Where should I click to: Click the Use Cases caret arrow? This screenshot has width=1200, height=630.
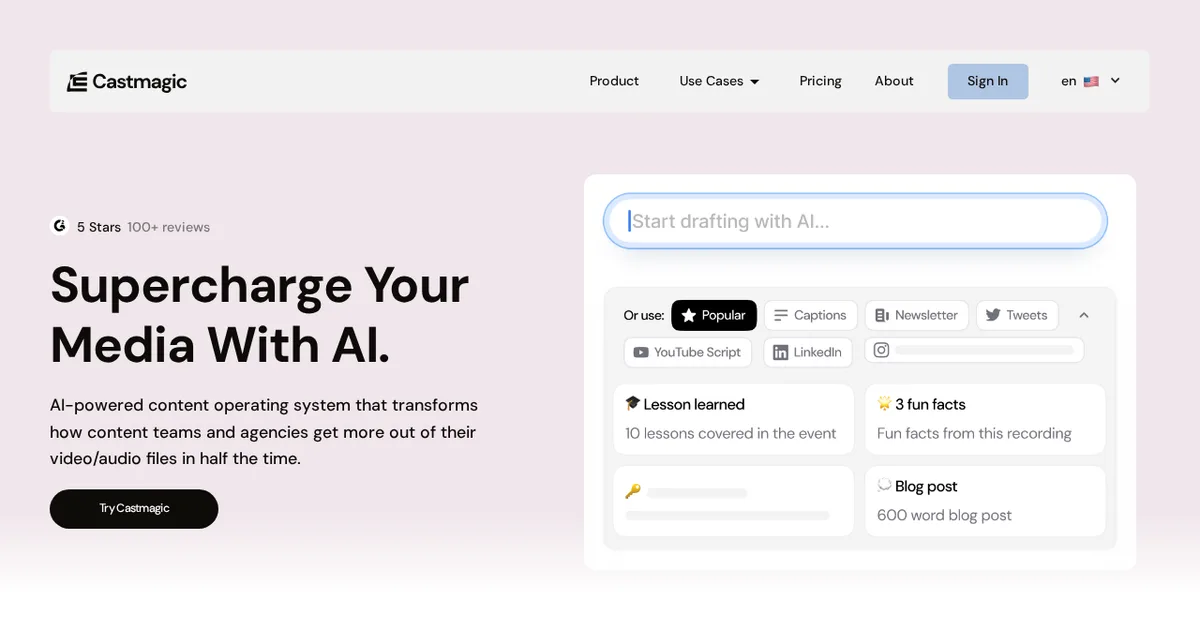[755, 82]
